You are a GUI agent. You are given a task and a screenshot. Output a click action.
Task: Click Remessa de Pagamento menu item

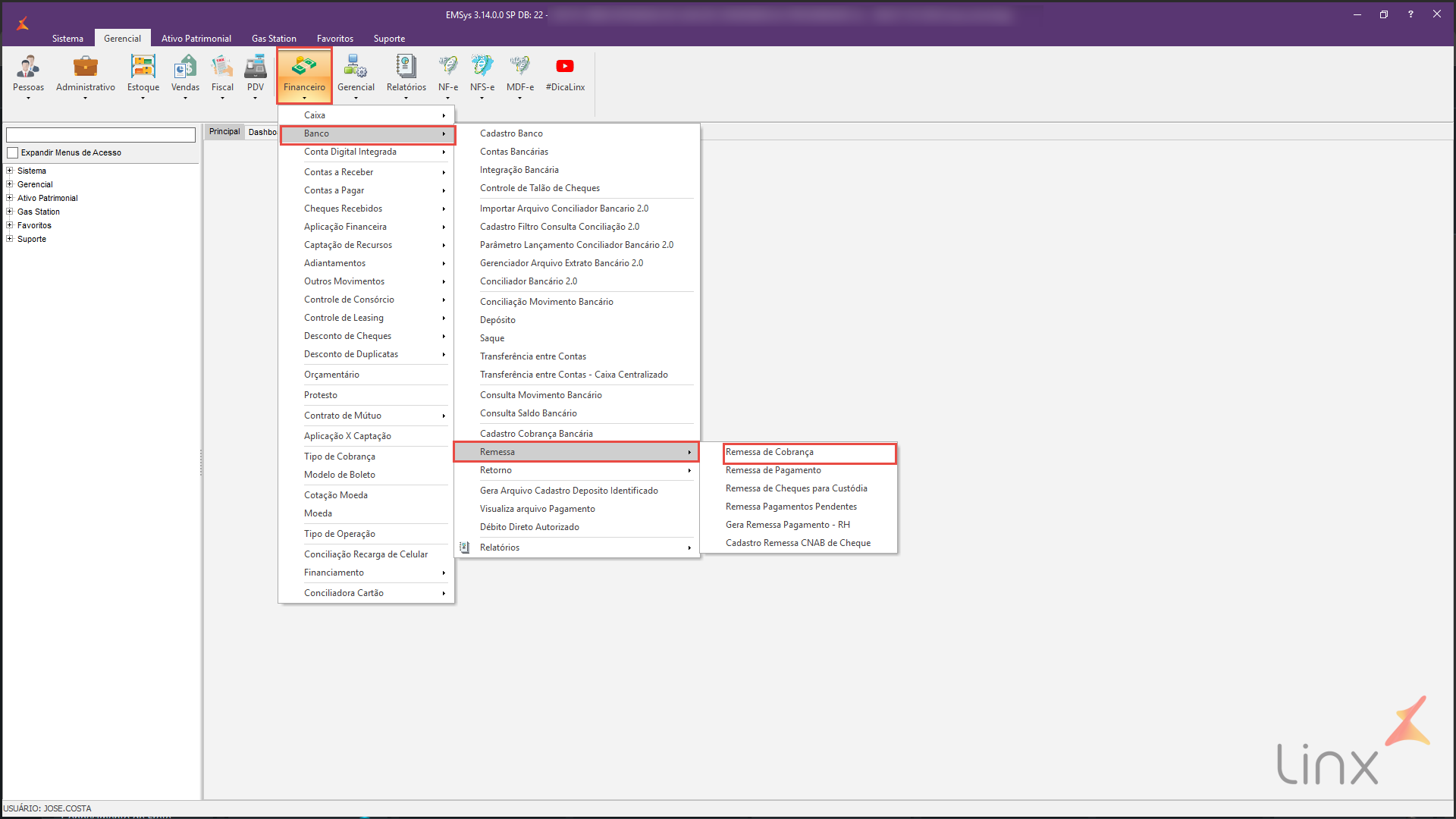click(773, 470)
